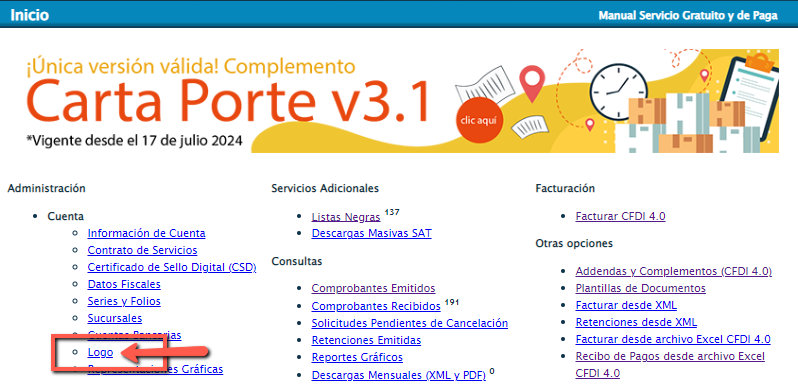View Comprobantes Emitidos
The image size is (798, 391).
pos(374,288)
